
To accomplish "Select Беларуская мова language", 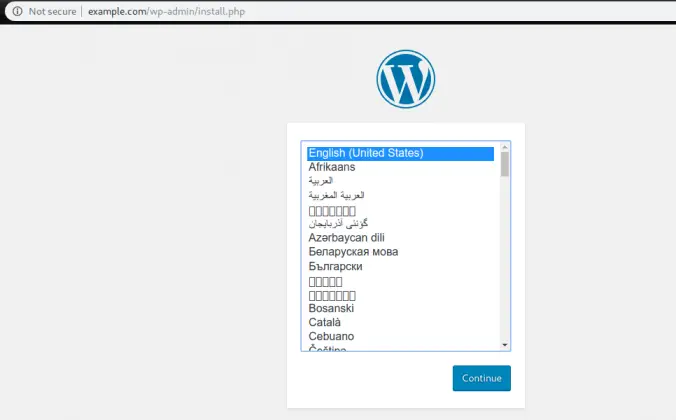I will 353,252.
